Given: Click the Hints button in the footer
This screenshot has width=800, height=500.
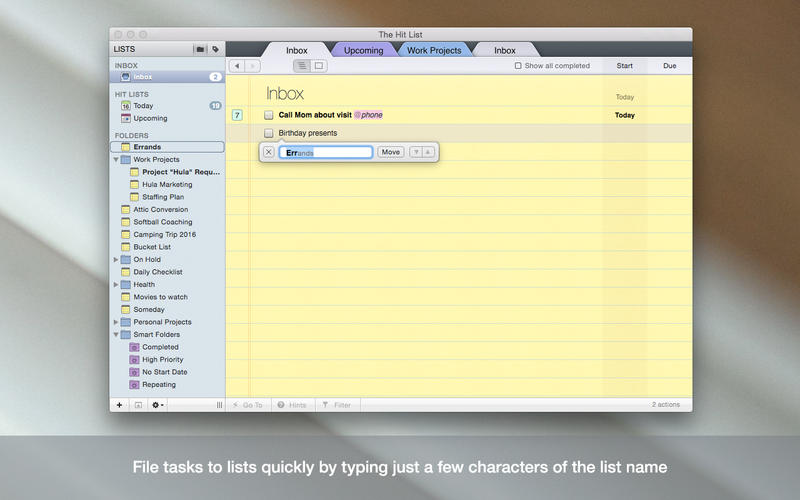Looking at the screenshot, I should [292, 405].
